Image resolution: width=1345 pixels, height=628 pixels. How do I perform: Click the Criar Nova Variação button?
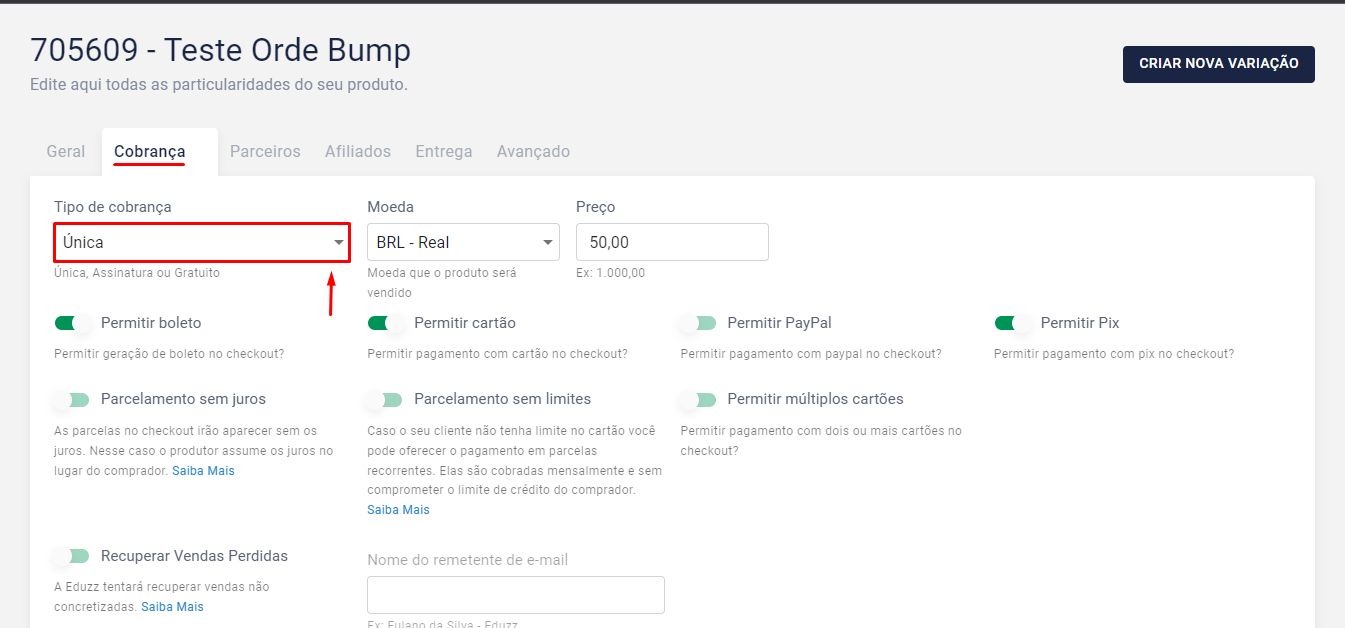coord(1218,64)
